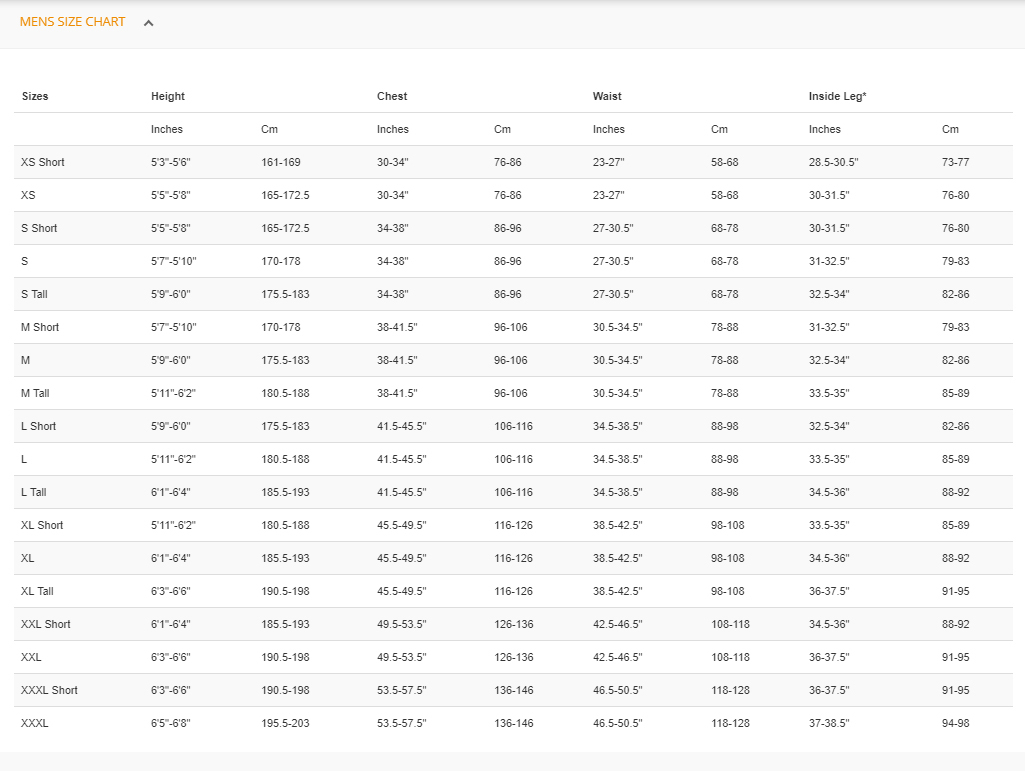The height and width of the screenshot is (771, 1025).
Task: Click the upward chevron next to chart title
Action: [x=148, y=22]
